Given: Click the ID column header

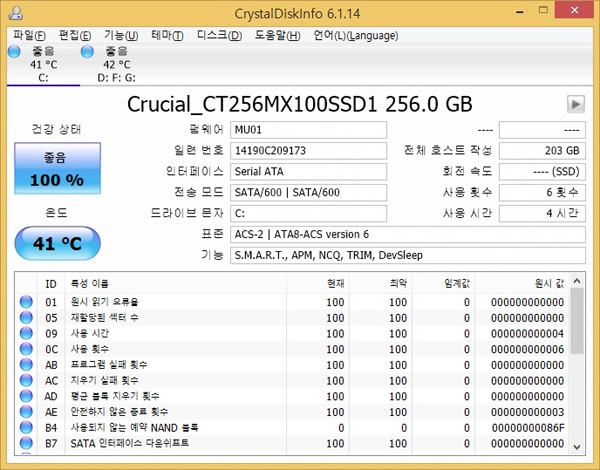Looking at the screenshot, I should 51,284.
